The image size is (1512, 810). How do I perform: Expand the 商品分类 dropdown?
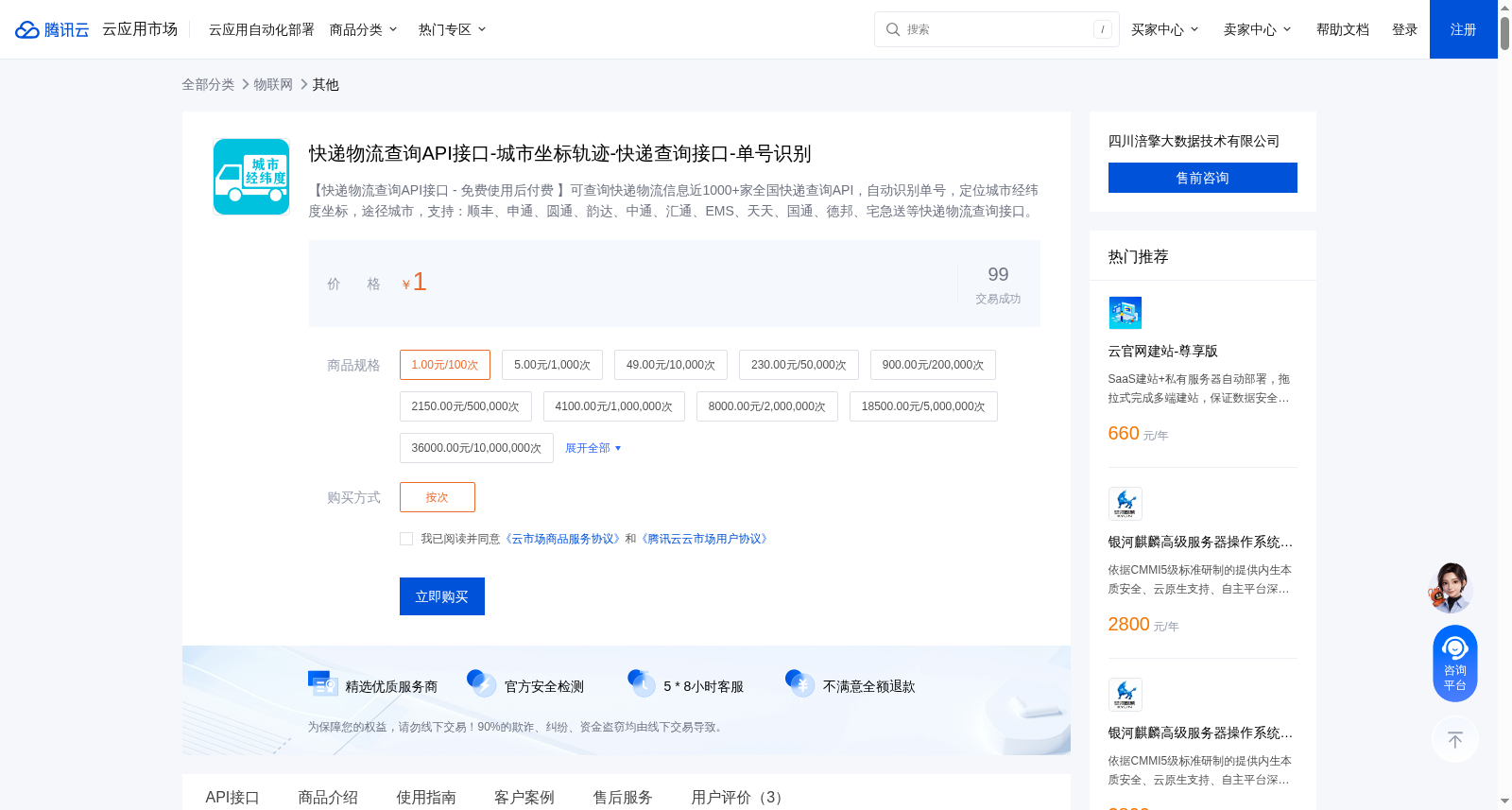(364, 29)
